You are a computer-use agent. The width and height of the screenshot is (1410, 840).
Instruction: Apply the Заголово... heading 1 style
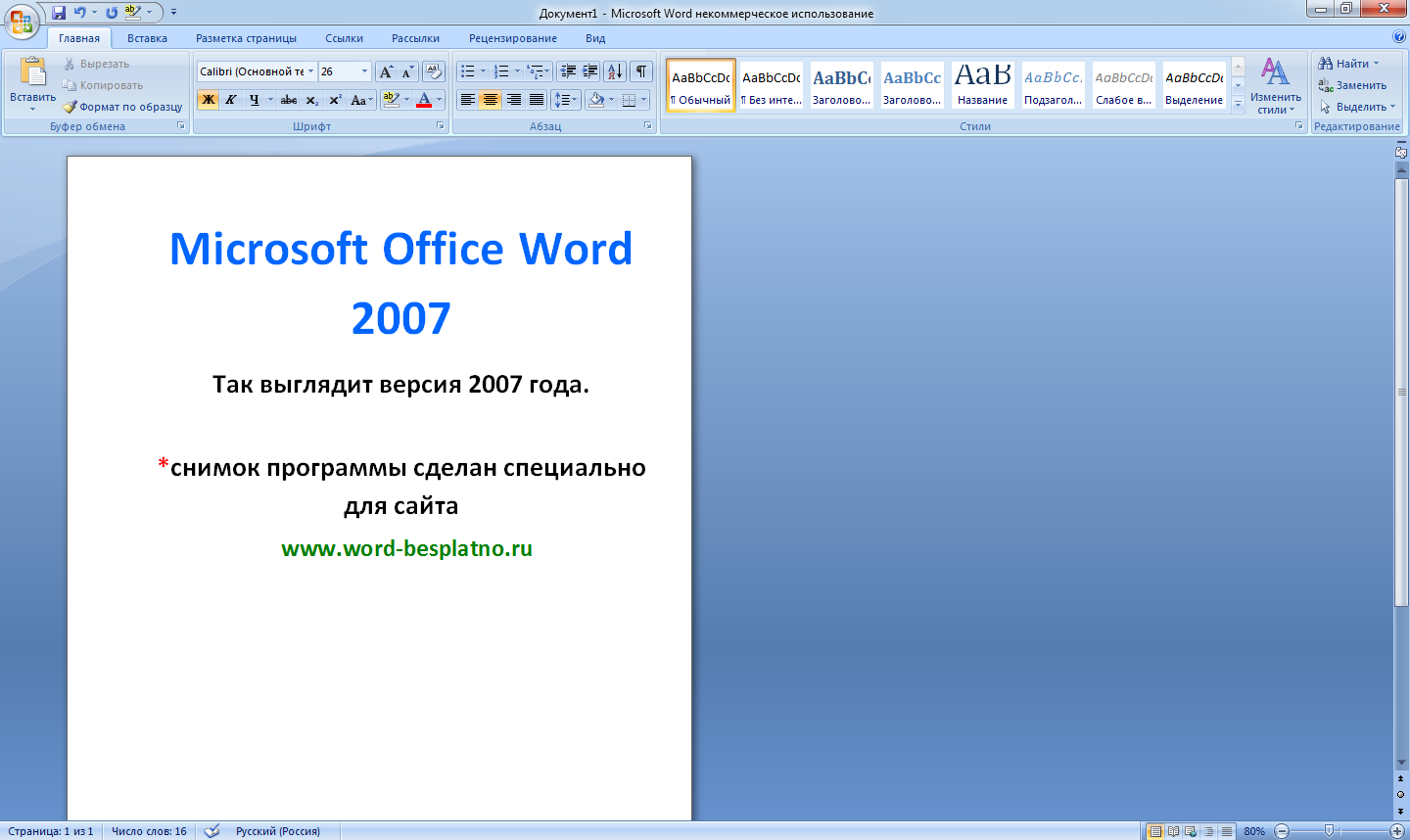pos(841,86)
